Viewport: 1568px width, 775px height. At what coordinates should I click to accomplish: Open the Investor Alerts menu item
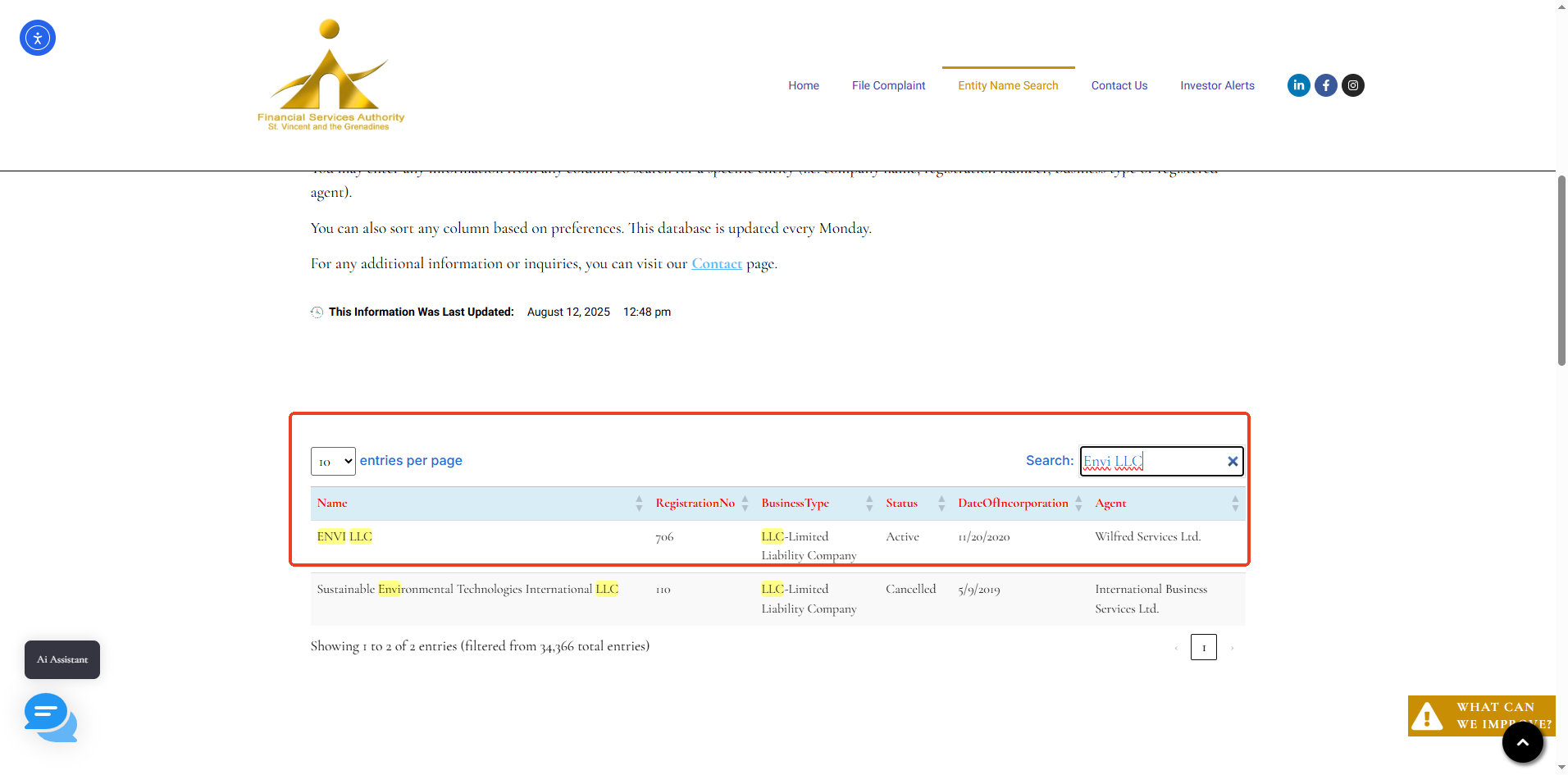1217,85
